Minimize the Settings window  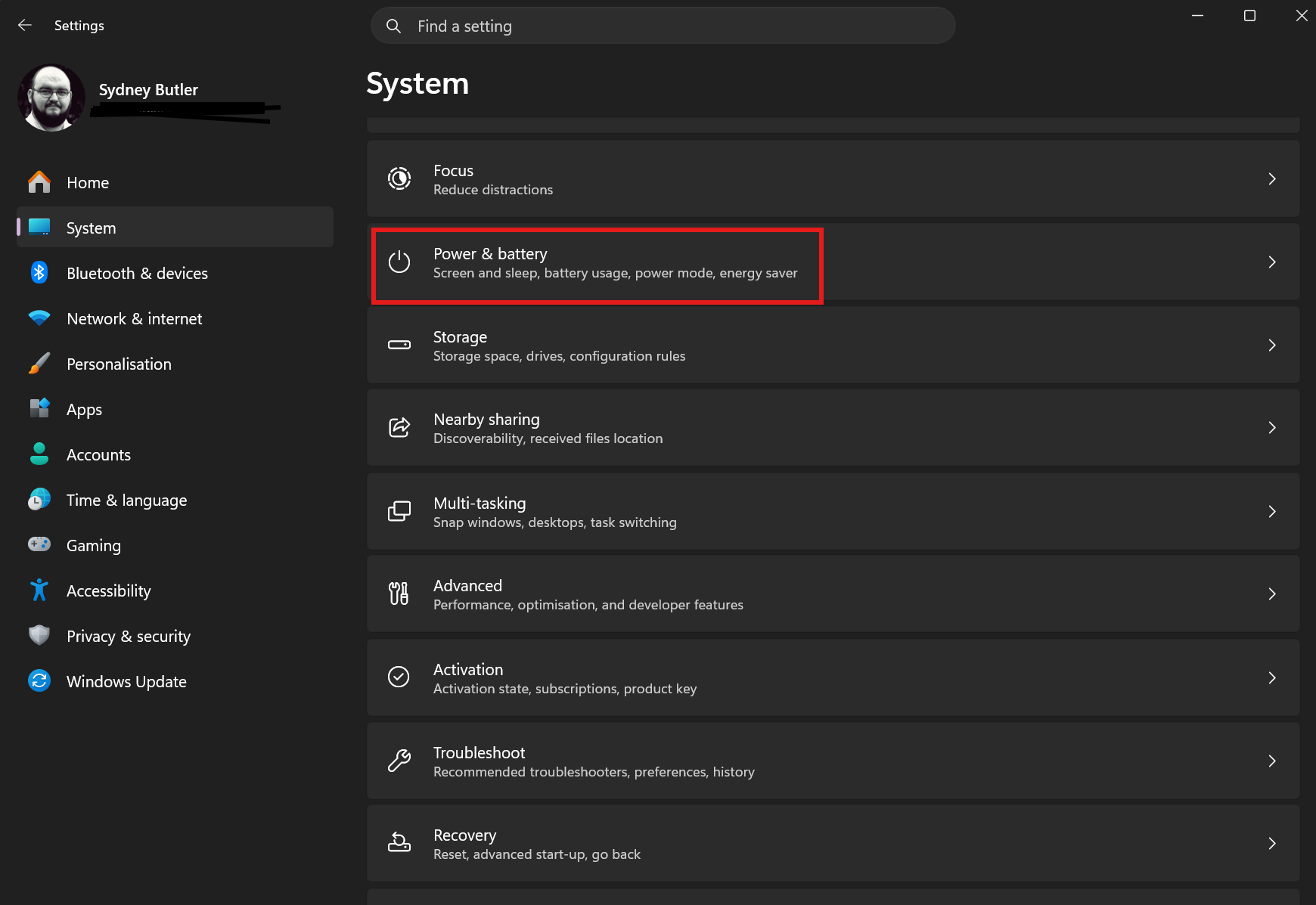(1197, 16)
